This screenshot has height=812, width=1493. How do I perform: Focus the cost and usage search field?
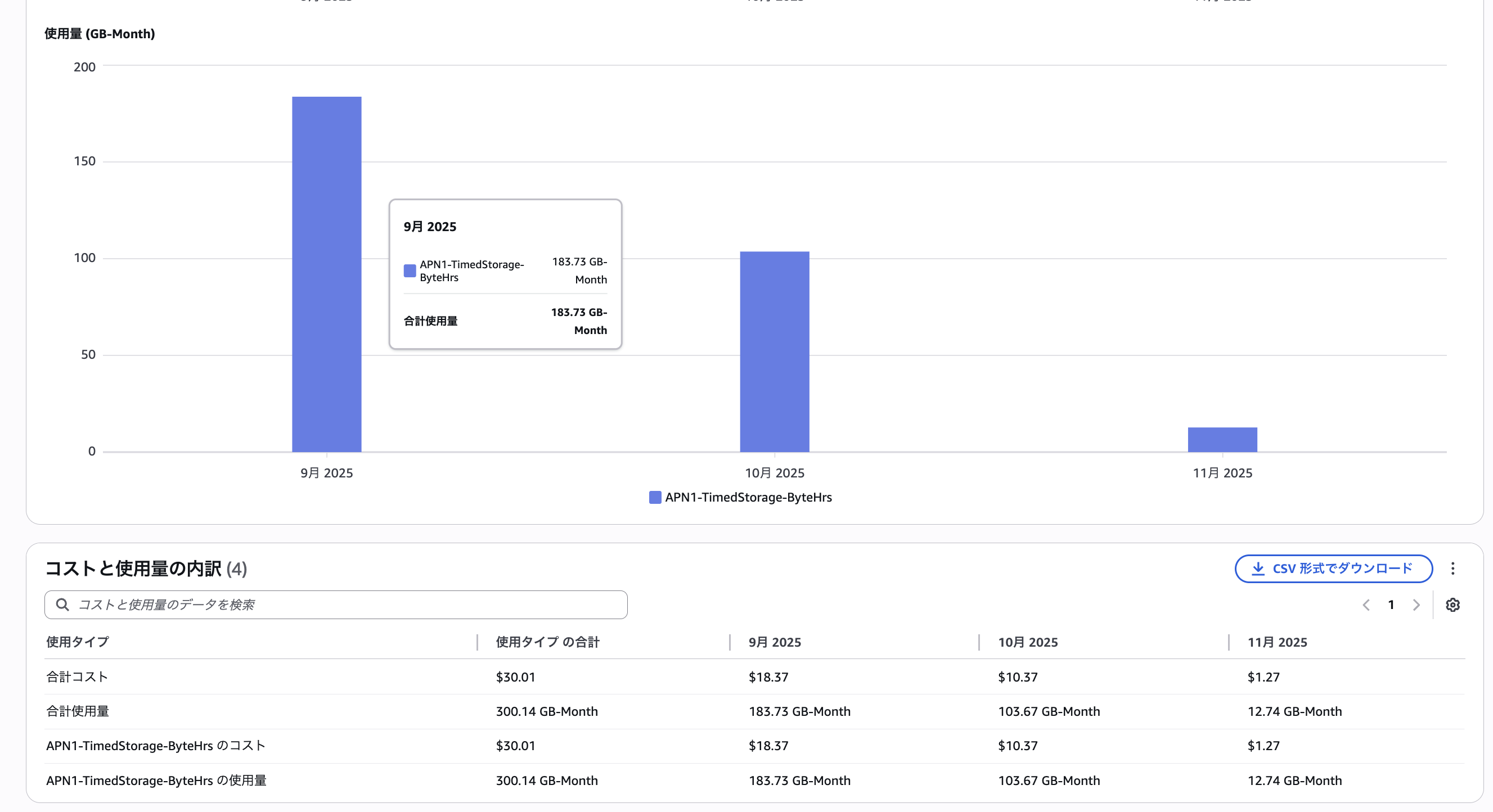pos(348,605)
